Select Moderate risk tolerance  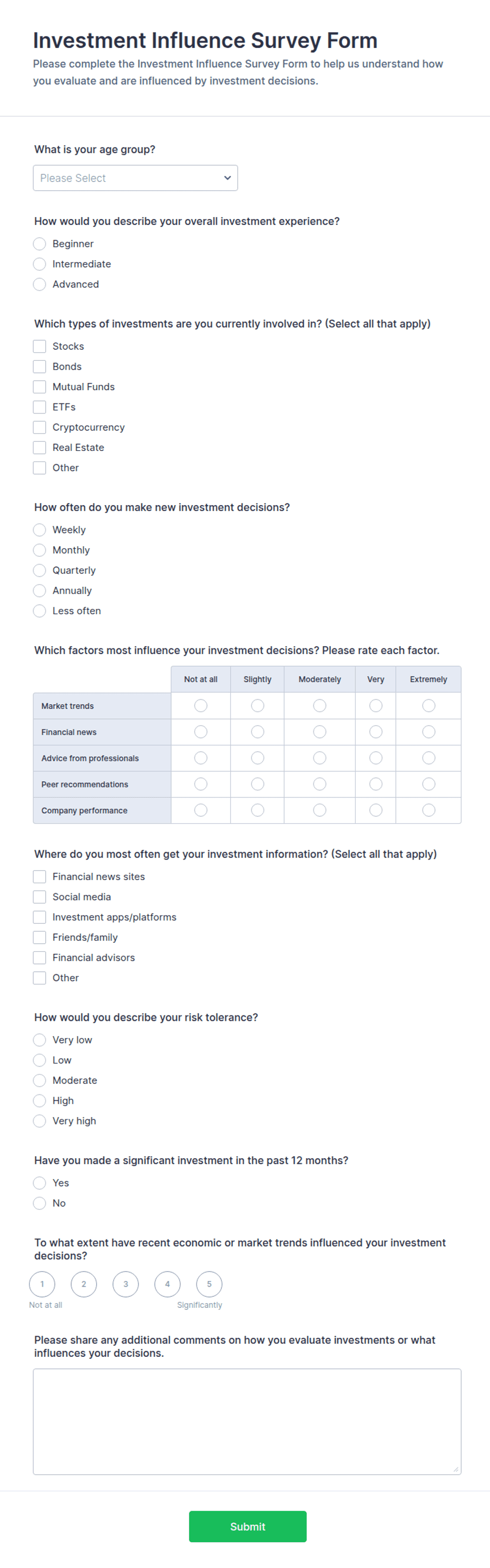point(40,1080)
